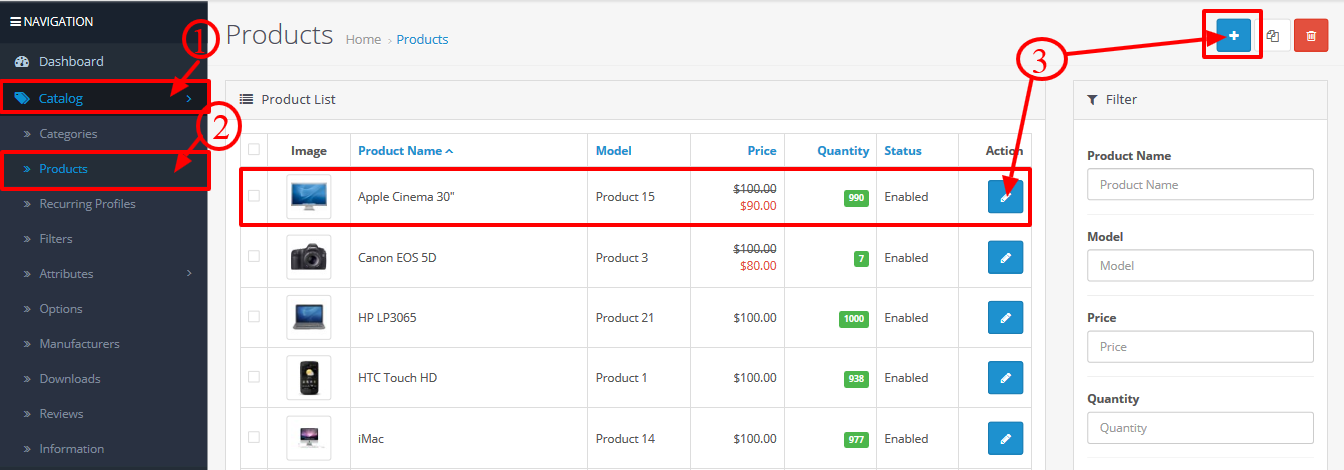Screen dimensions: 1344x470
Task: Open Options menu item
Action: 61,309
